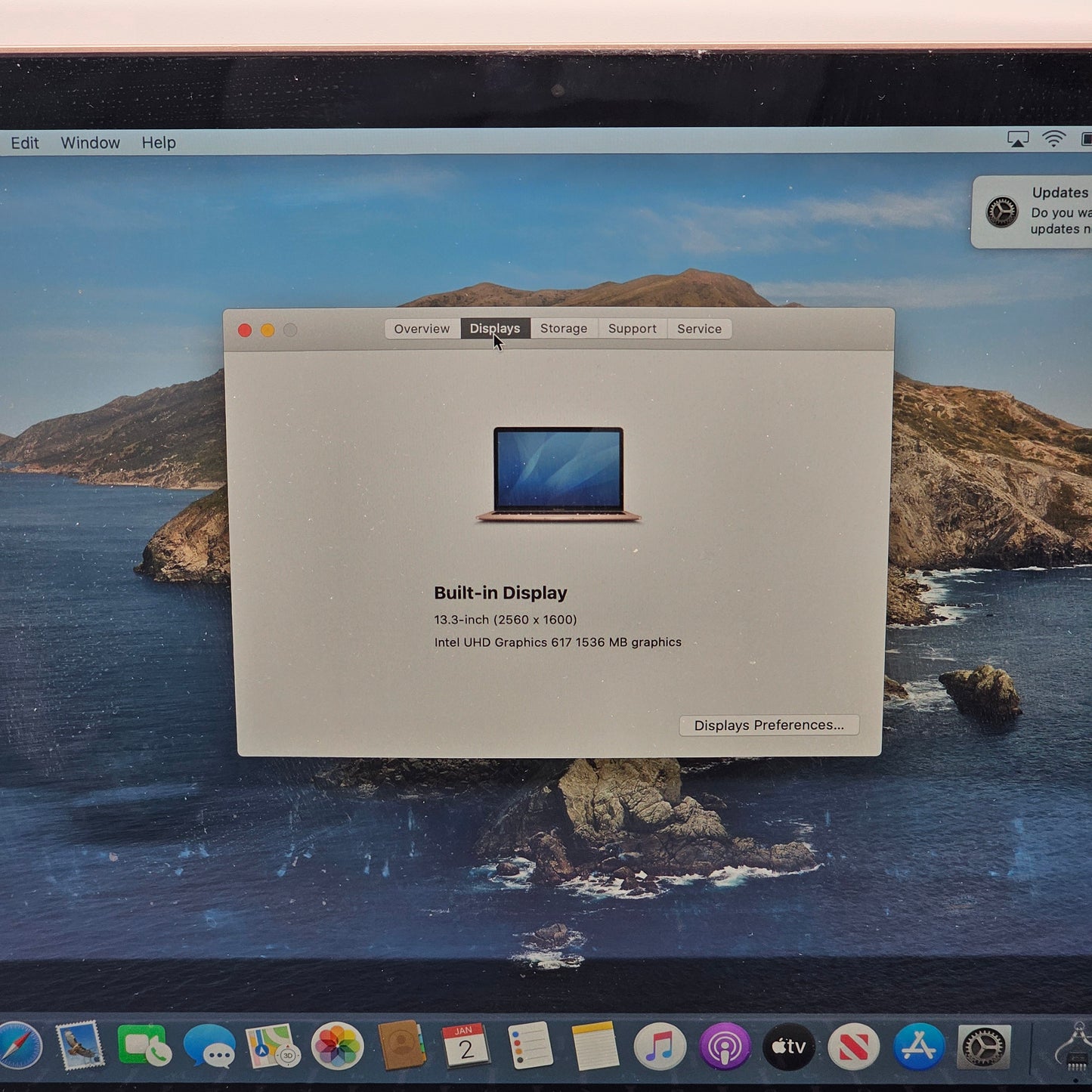Open the Apple TV app
The image size is (1092, 1092).
pos(788,1047)
